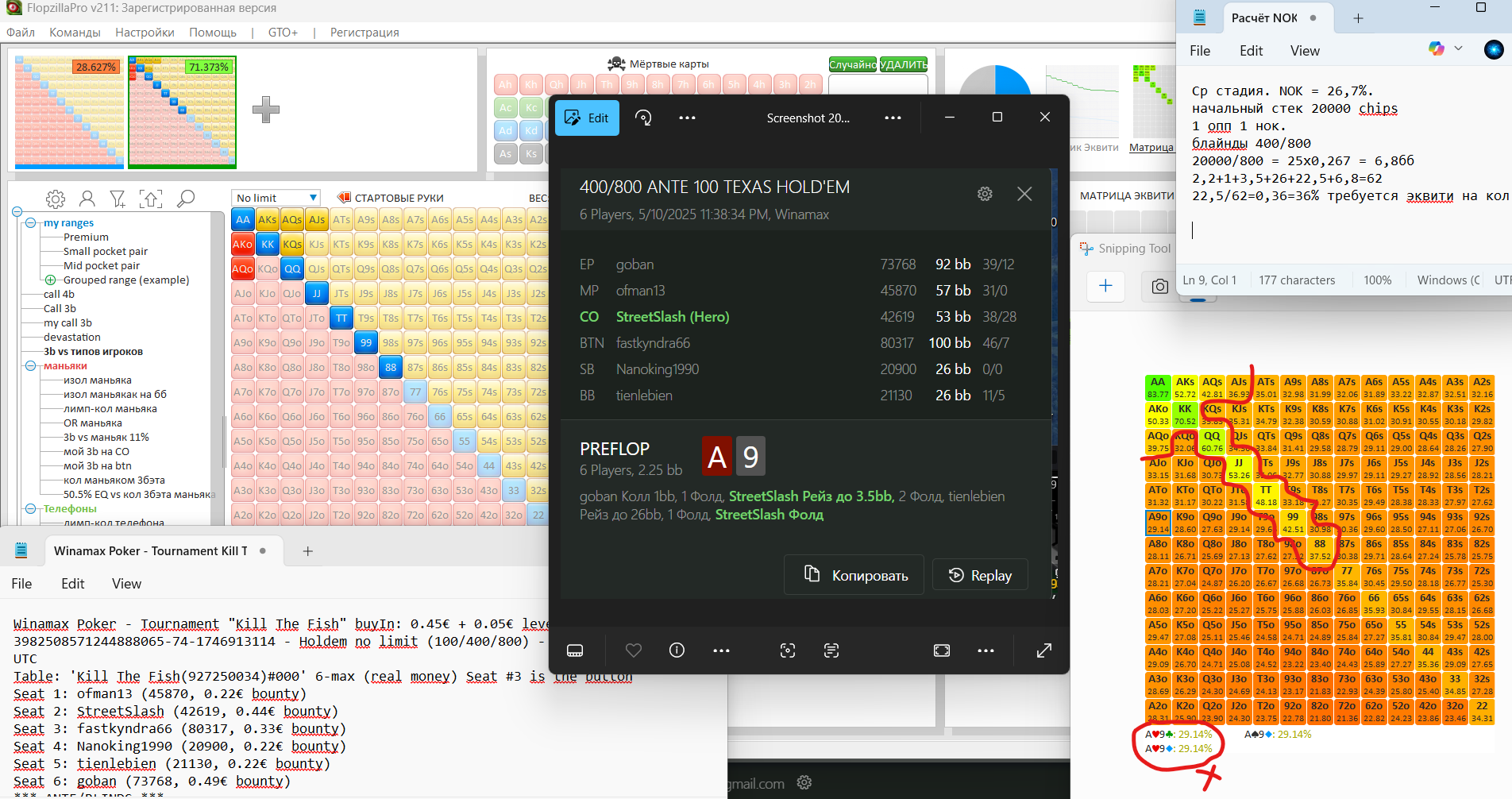This screenshot has height=799, width=1512.
Task: Expand the Grouped range (example) node
Action: point(50,280)
